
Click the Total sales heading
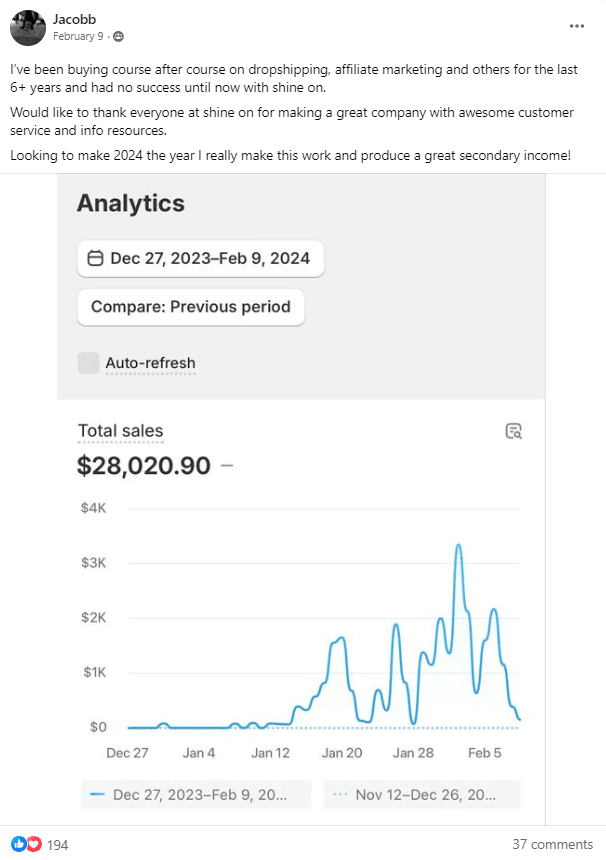coord(120,432)
